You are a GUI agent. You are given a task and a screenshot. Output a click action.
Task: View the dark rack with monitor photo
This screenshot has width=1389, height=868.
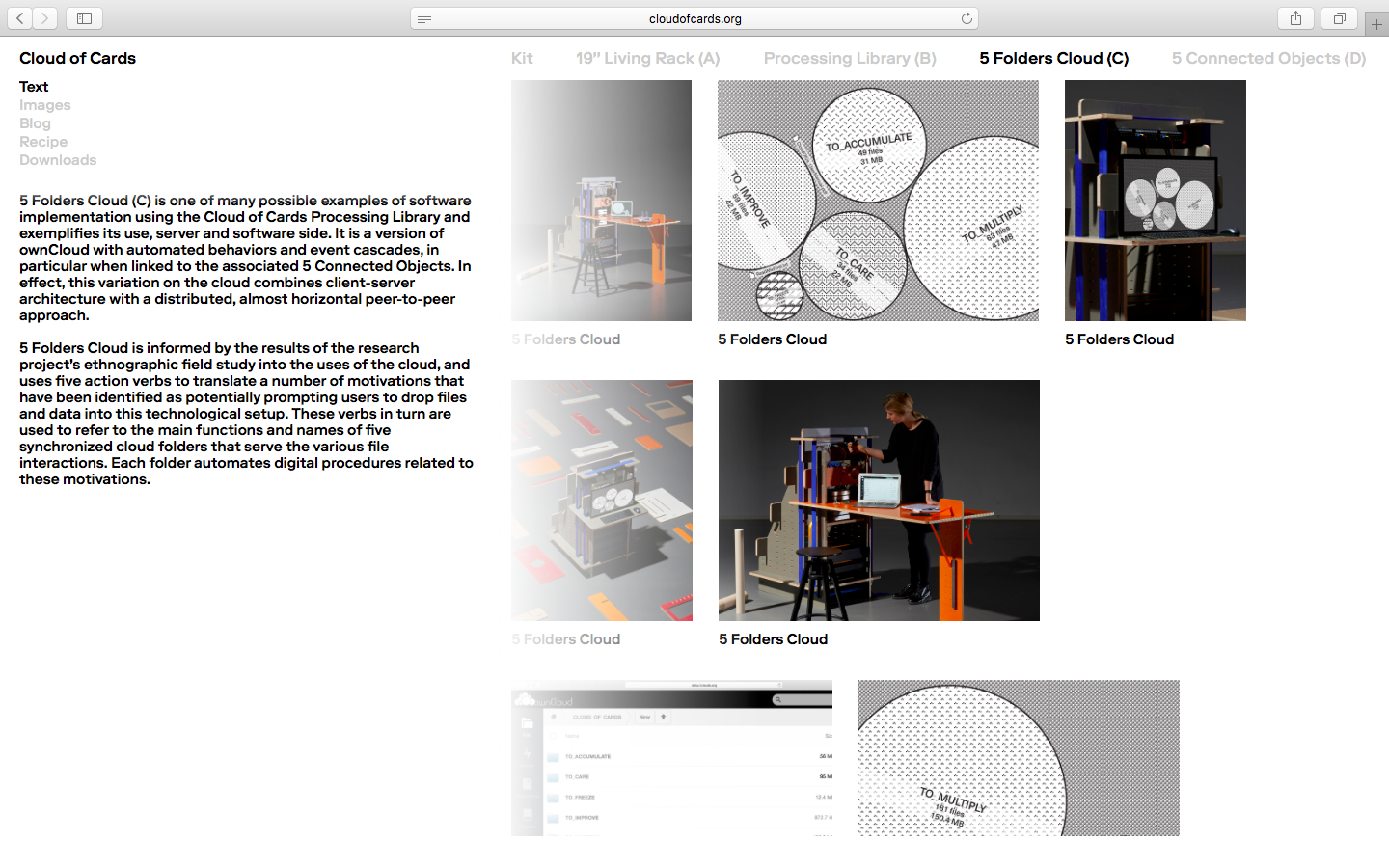coord(1156,201)
